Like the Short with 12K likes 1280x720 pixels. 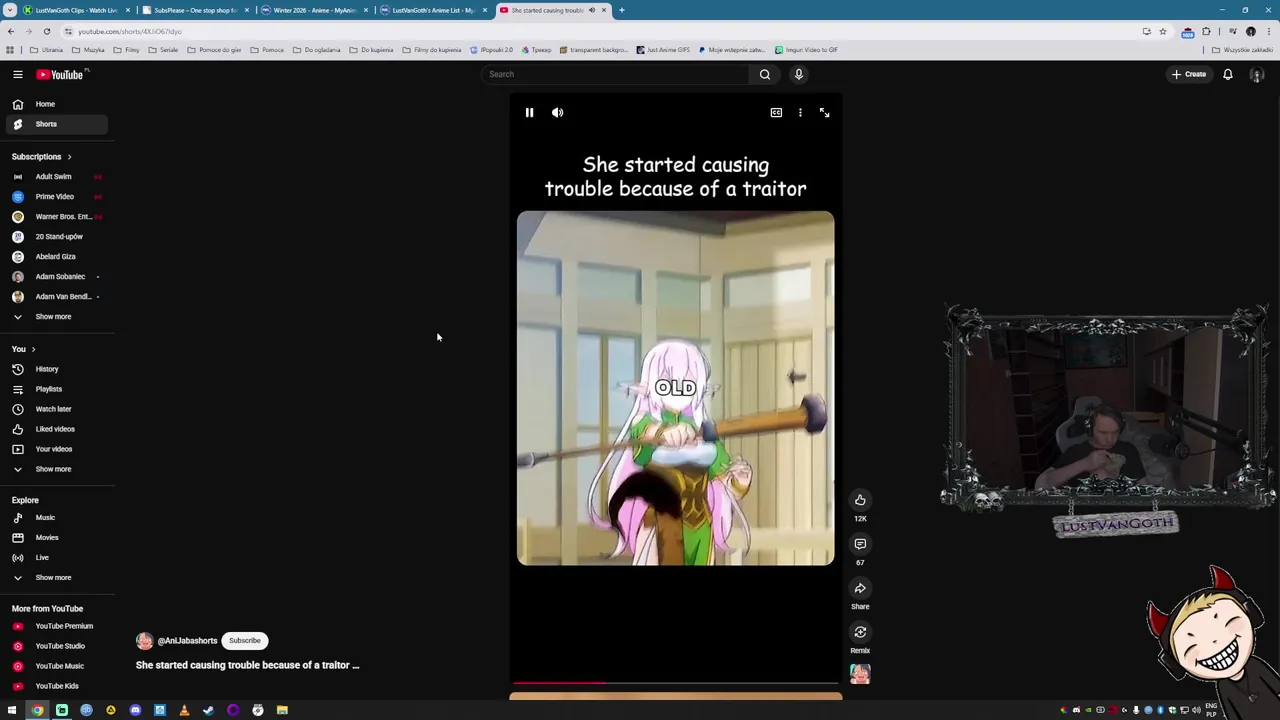860,500
